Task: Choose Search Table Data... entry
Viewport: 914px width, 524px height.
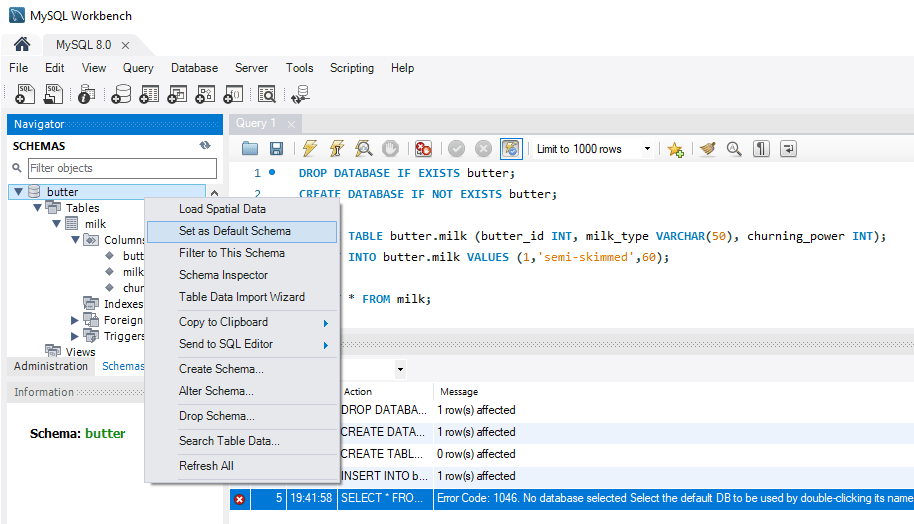Action: 242,441
